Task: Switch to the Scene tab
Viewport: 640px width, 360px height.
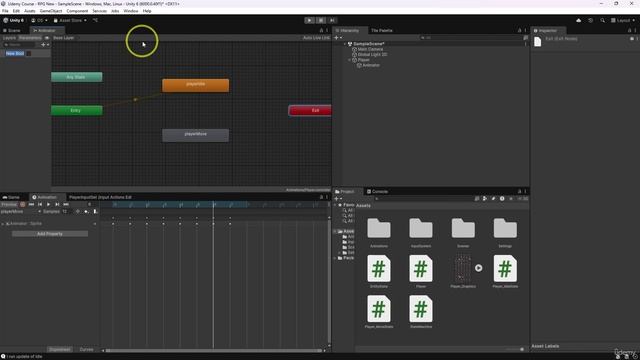Action: coord(12,31)
